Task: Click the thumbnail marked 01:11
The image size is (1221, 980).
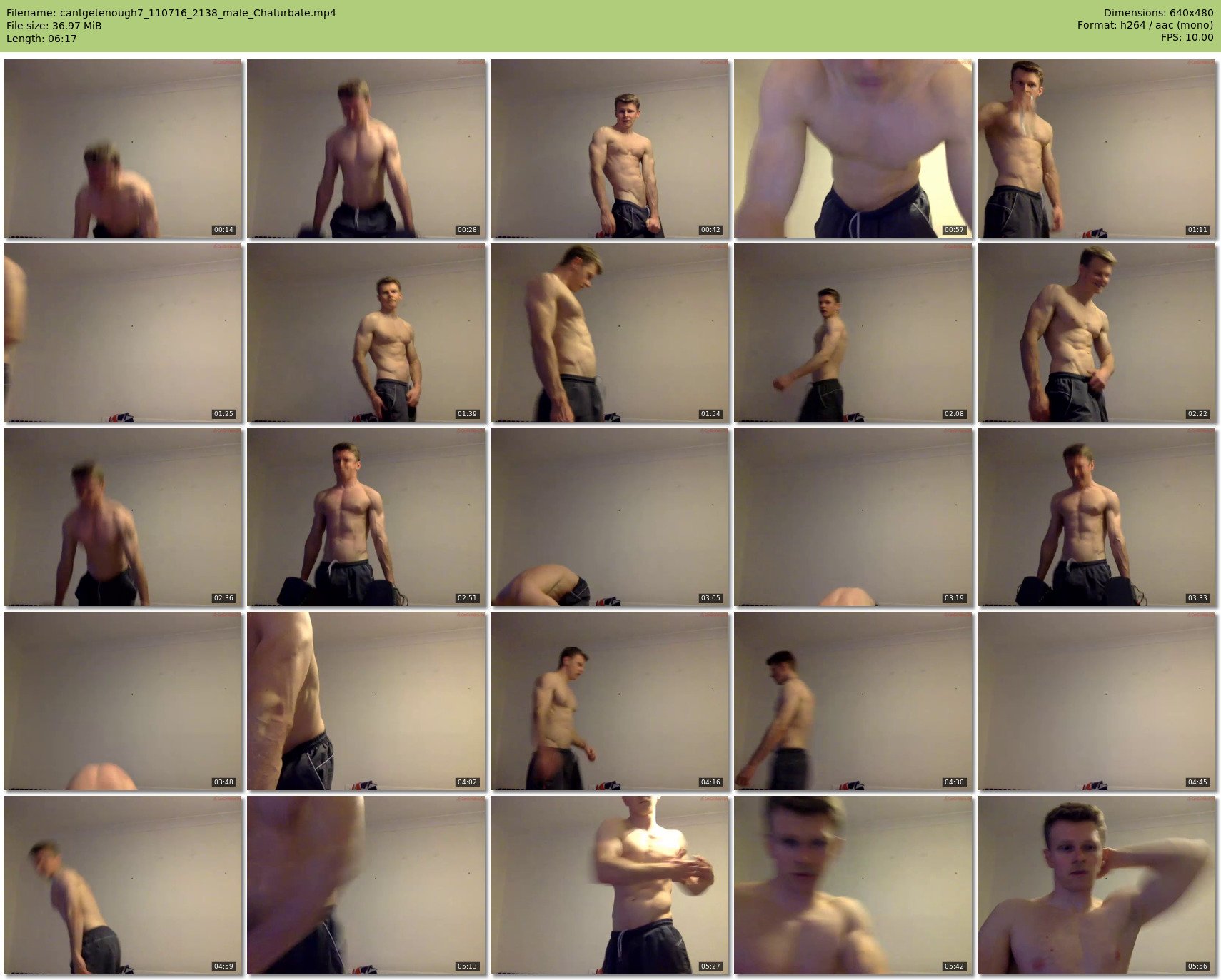Action: point(1097,148)
